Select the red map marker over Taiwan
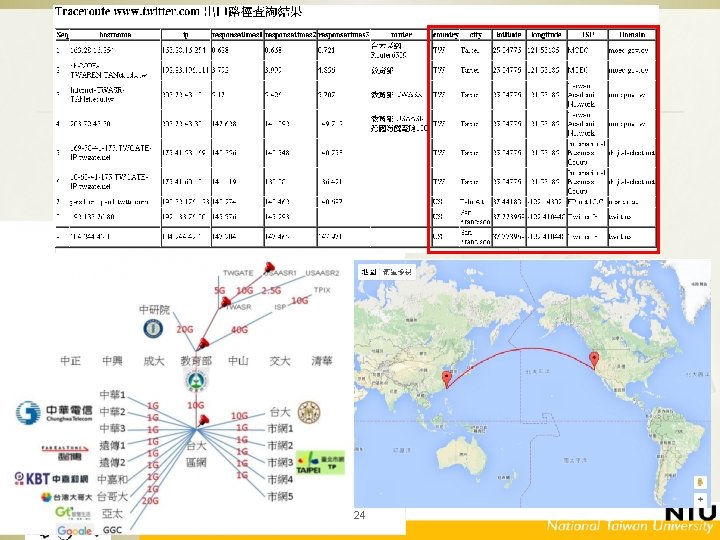The height and width of the screenshot is (540, 720). (446, 380)
